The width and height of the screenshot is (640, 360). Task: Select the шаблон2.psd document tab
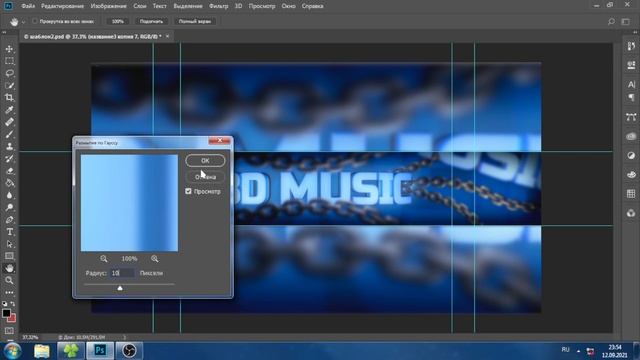pyautogui.click(x=92, y=36)
